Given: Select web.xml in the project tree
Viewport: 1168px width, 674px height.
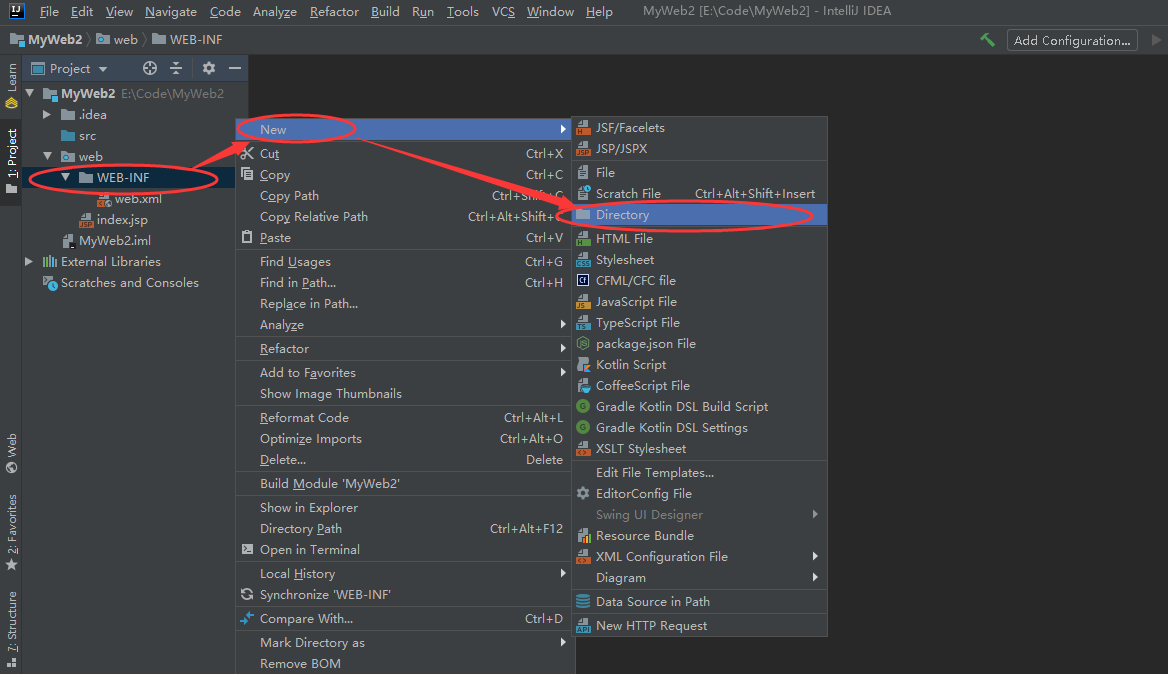Looking at the screenshot, I should [x=130, y=199].
